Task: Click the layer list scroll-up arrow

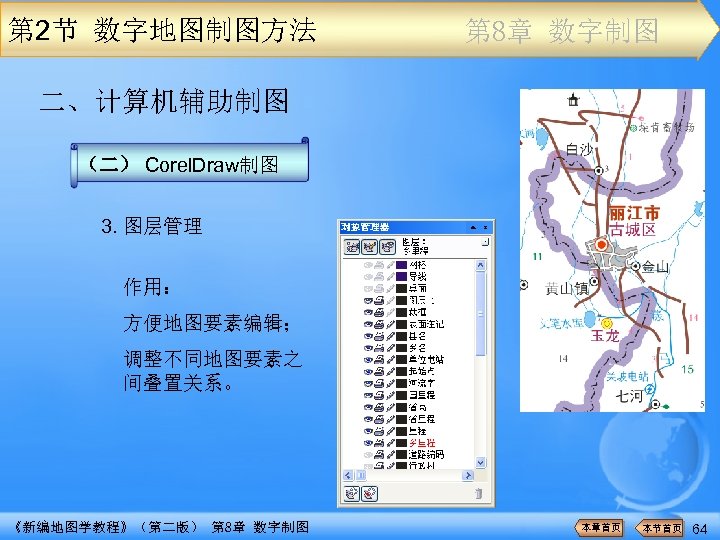Action: (x=480, y=265)
